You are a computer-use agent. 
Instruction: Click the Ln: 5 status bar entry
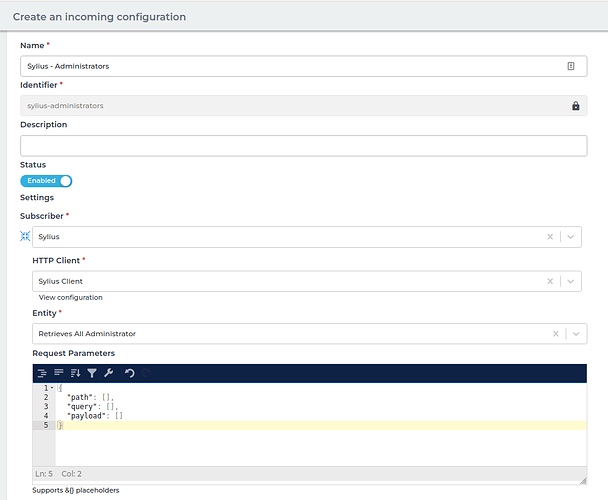click(44, 474)
